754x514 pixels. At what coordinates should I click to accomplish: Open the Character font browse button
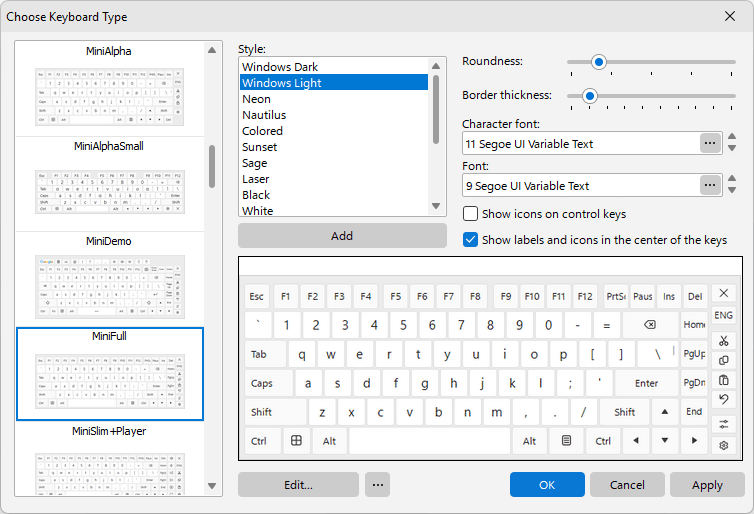click(x=710, y=143)
